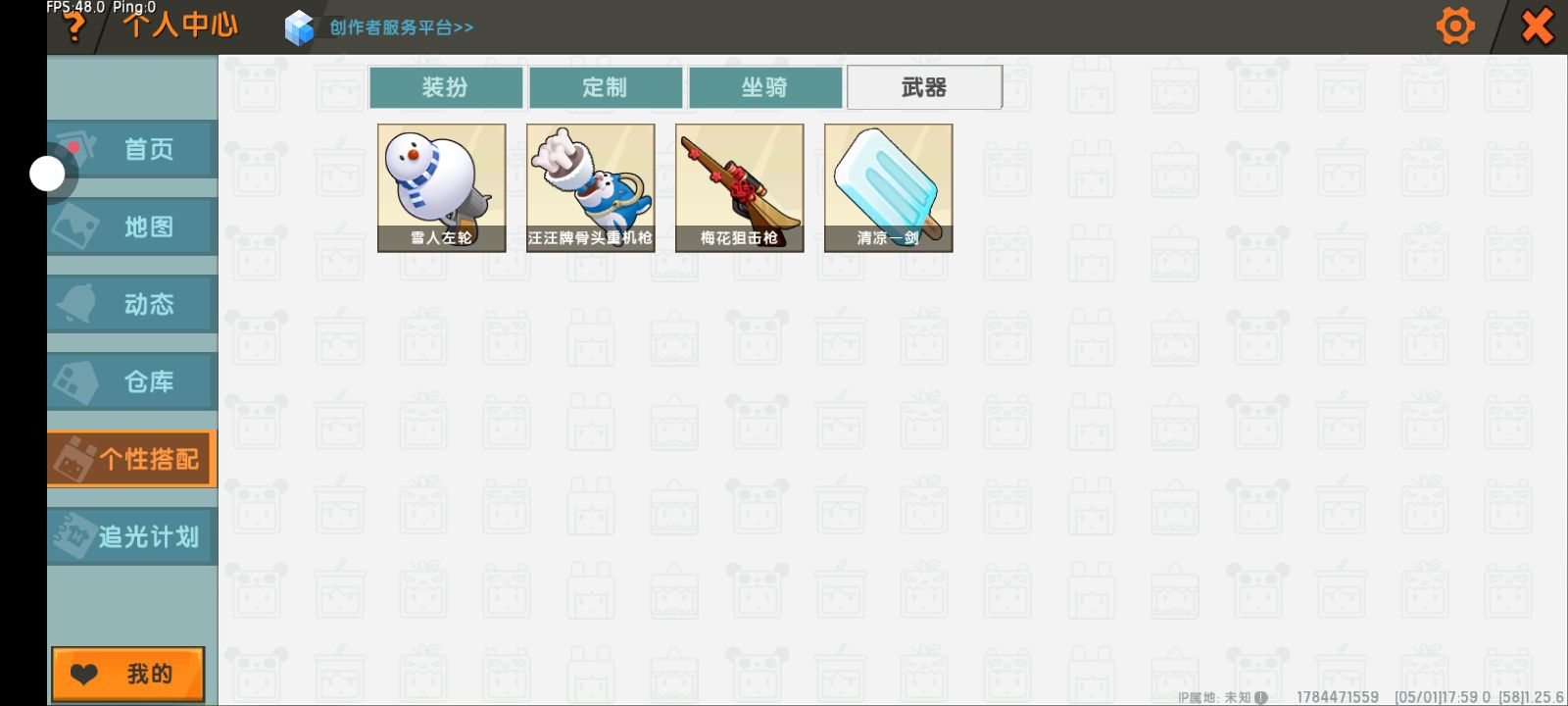Select the 雪人左轮 snowman revolver weapon

pos(442,188)
